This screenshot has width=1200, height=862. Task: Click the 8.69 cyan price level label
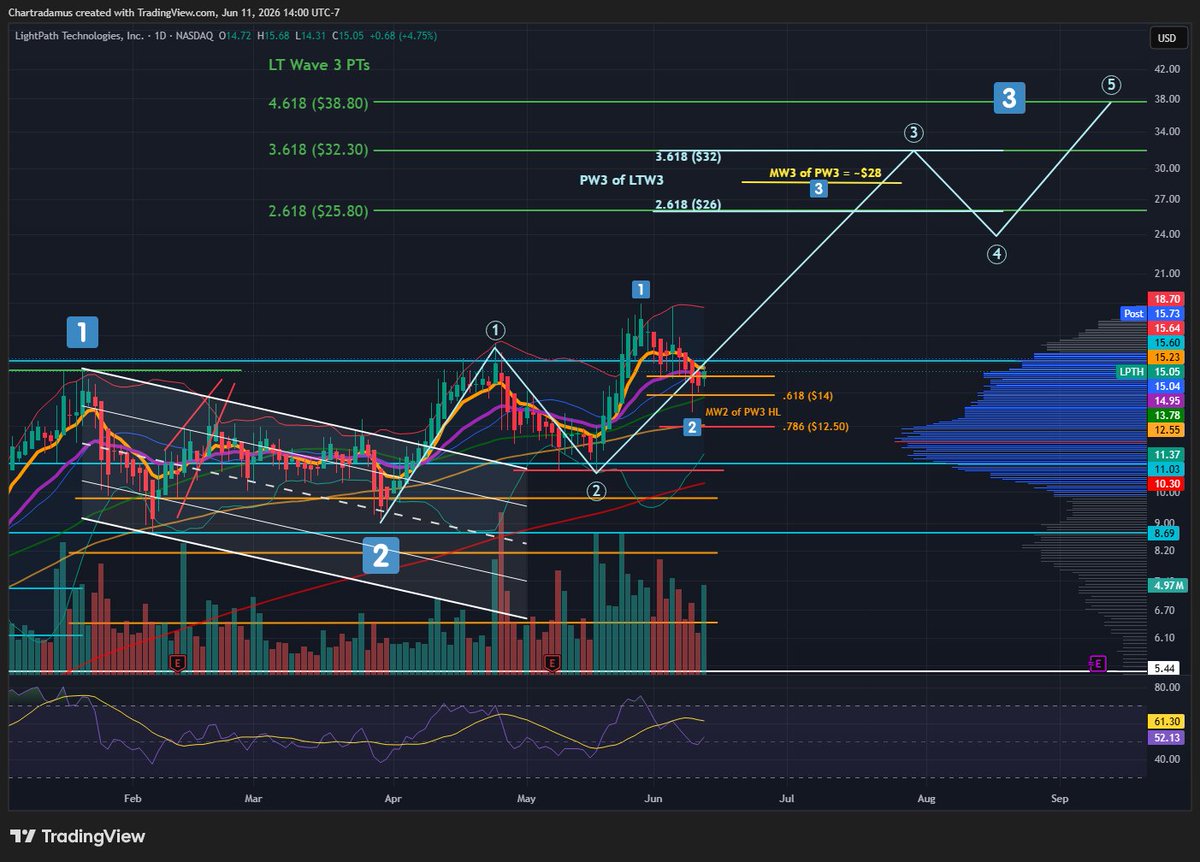1163,535
